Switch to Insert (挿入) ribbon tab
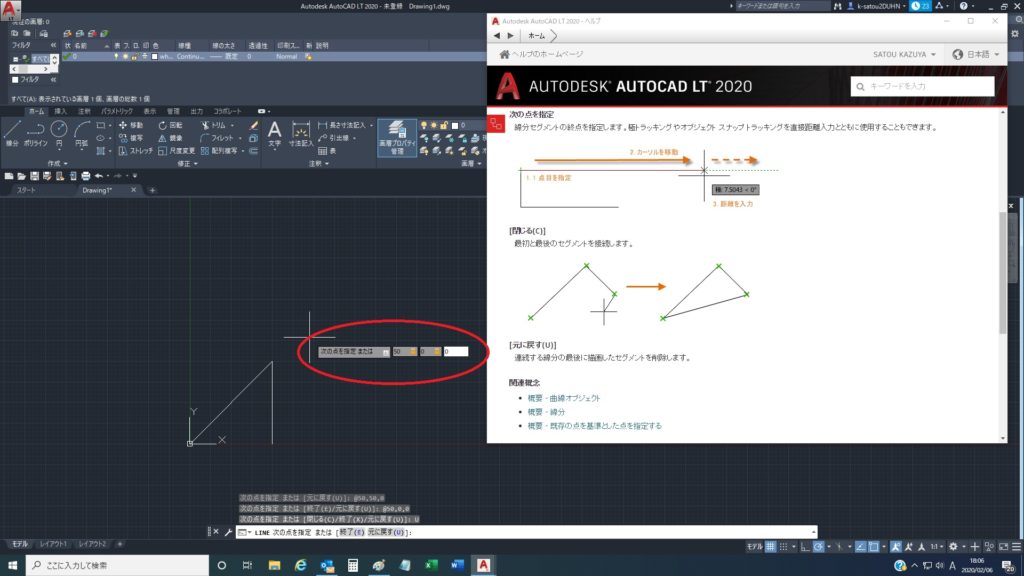The image size is (1024, 576). (x=60, y=112)
